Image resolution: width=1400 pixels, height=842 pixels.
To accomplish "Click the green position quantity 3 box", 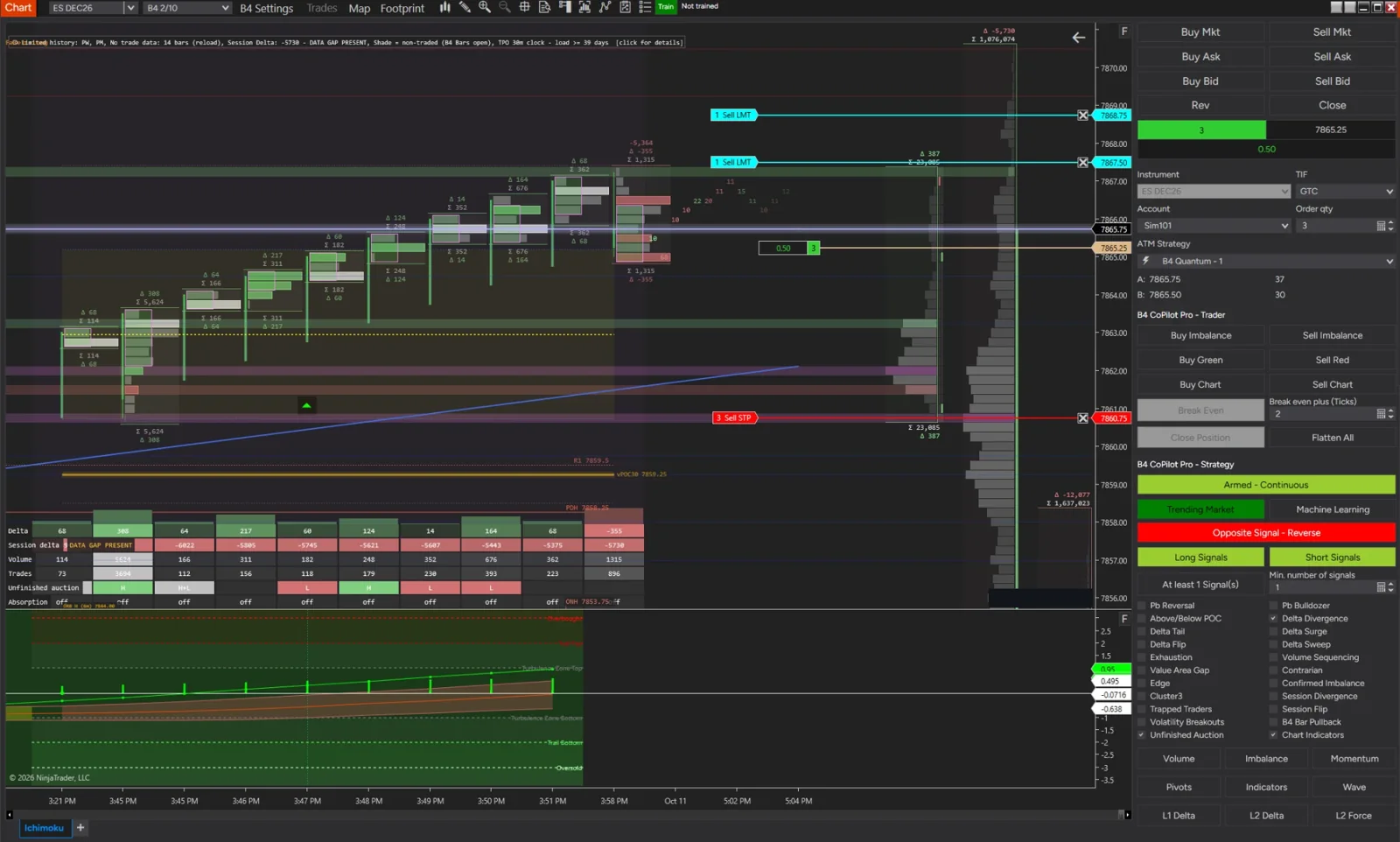I will pos(1201,130).
